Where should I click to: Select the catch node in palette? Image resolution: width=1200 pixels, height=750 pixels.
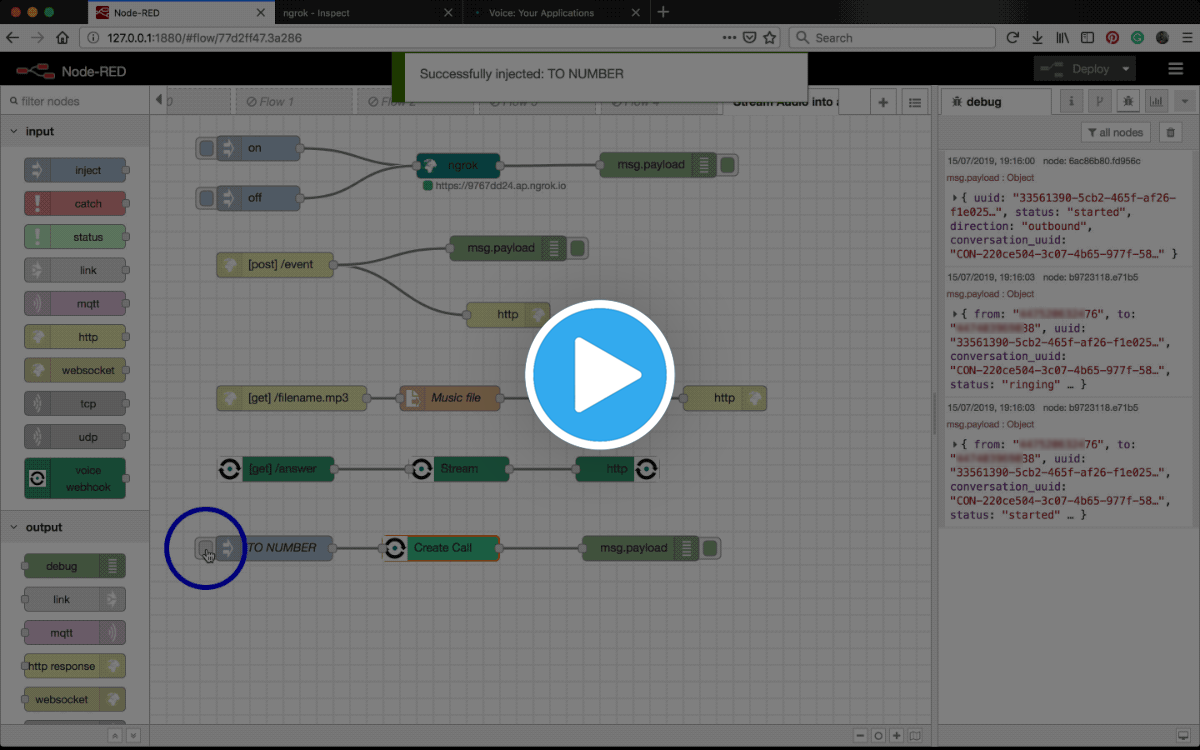click(76, 203)
